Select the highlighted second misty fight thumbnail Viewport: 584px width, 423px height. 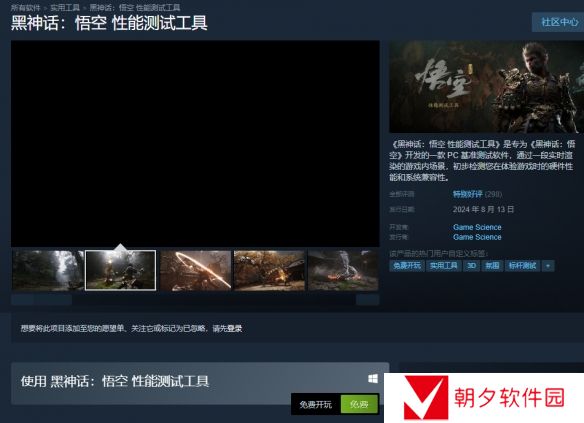click(121, 270)
